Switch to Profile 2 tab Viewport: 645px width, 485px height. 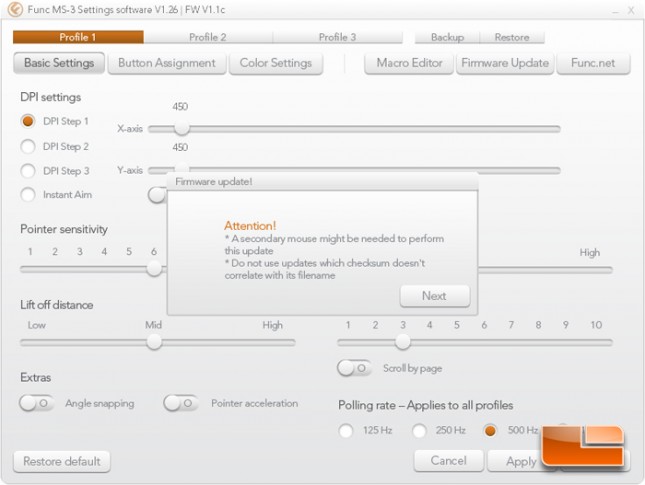[208, 37]
